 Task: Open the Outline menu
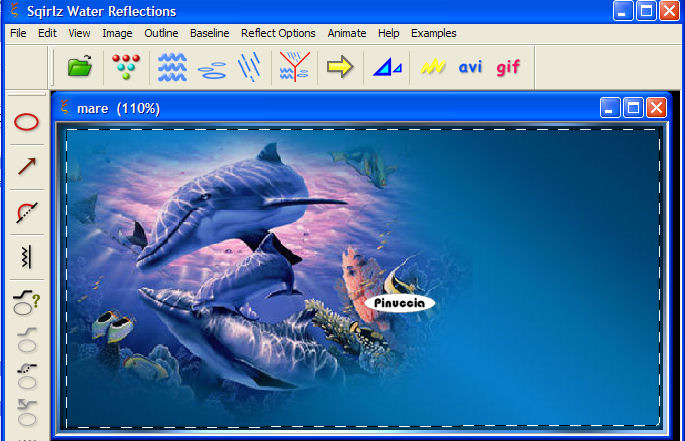pyautogui.click(x=161, y=33)
